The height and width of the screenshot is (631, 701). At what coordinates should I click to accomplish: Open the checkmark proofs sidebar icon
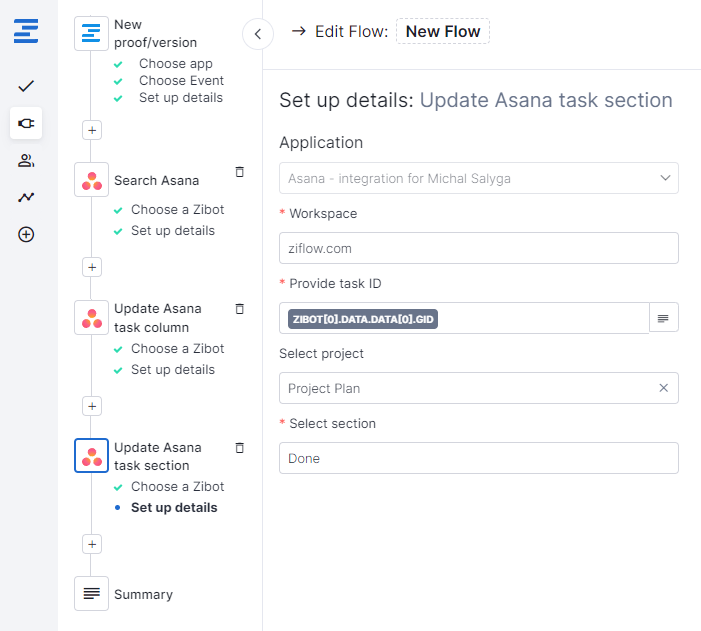pos(26,86)
